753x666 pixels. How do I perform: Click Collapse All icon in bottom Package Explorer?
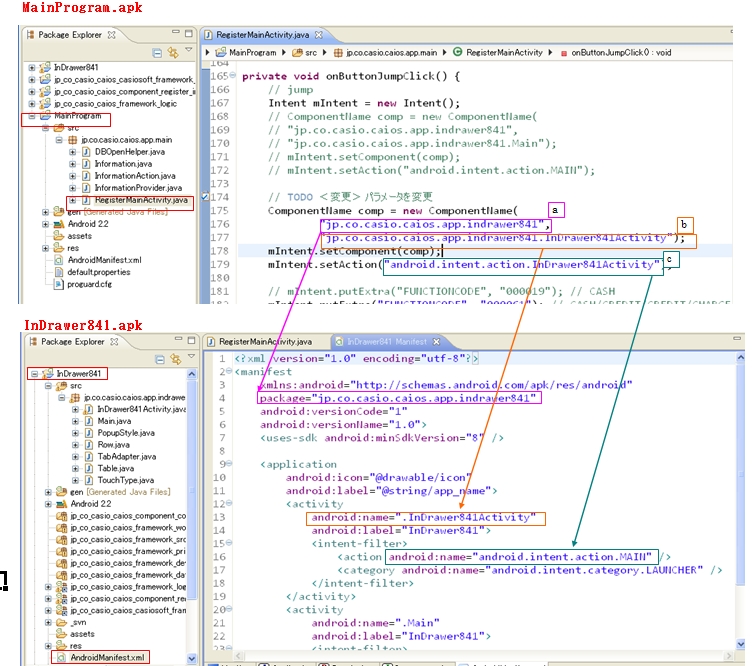click(x=159, y=358)
